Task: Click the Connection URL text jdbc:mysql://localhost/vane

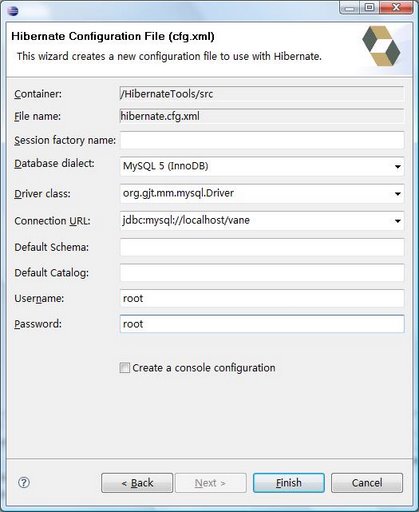Action: (186, 220)
